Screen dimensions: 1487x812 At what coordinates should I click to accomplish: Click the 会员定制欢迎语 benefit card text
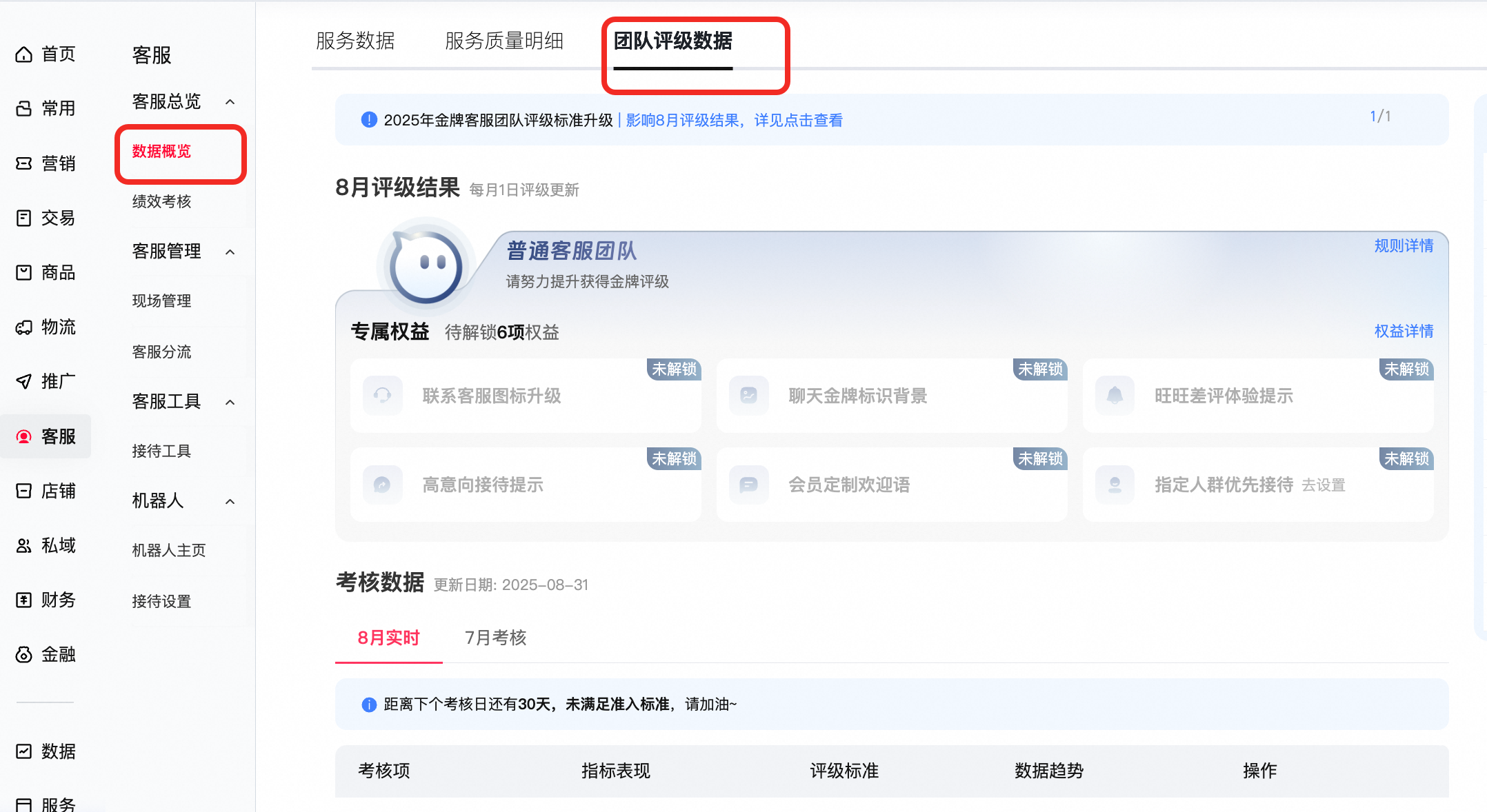coord(849,485)
